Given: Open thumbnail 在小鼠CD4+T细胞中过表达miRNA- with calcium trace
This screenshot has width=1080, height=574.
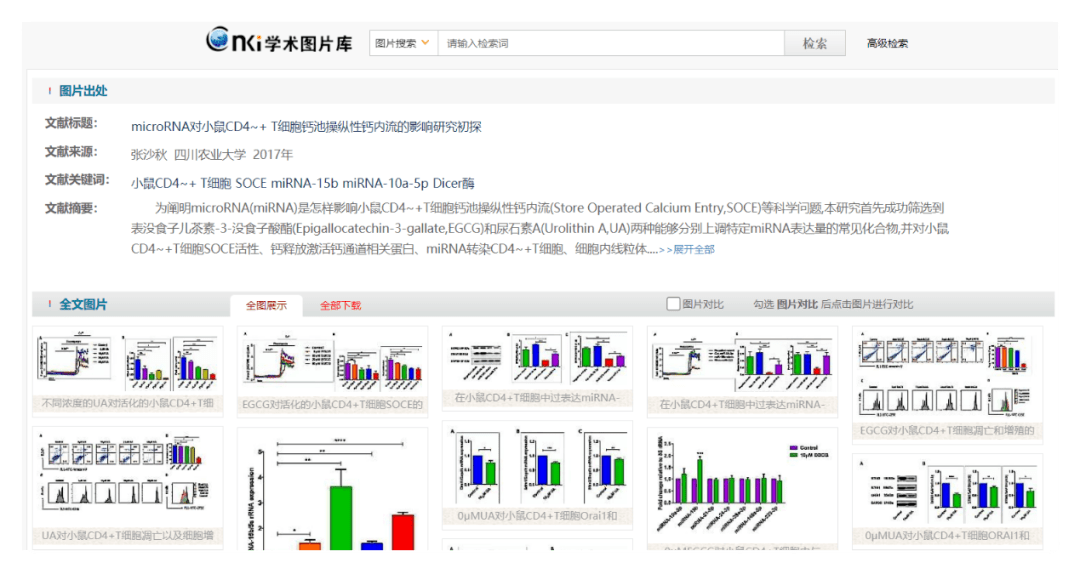Looking at the screenshot, I should [x=742, y=371].
